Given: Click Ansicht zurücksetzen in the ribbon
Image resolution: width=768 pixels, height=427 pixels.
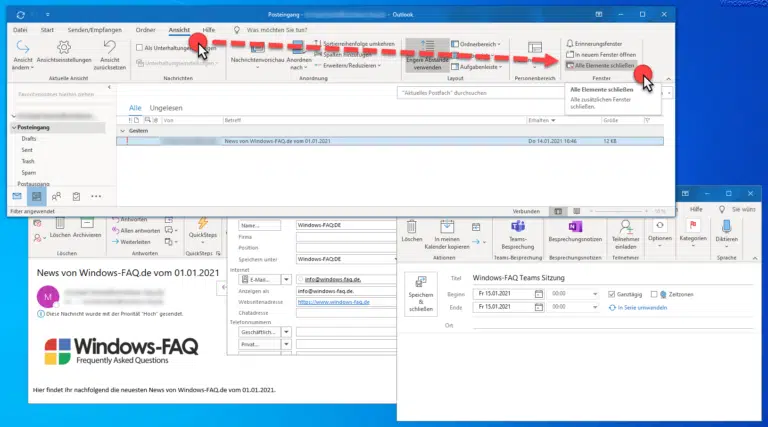Looking at the screenshot, I should pos(110,55).
